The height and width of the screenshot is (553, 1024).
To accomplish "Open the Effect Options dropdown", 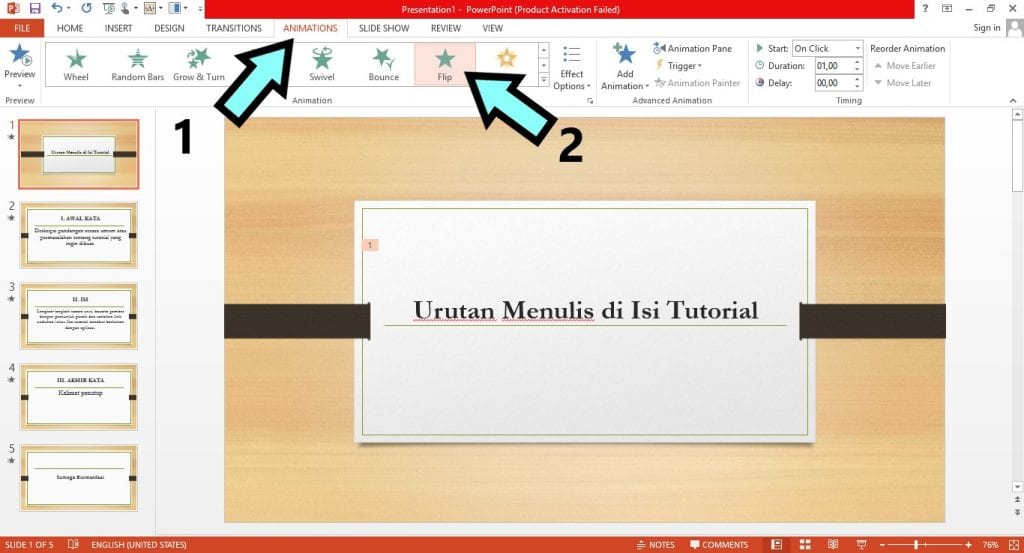I will (571, 69).
